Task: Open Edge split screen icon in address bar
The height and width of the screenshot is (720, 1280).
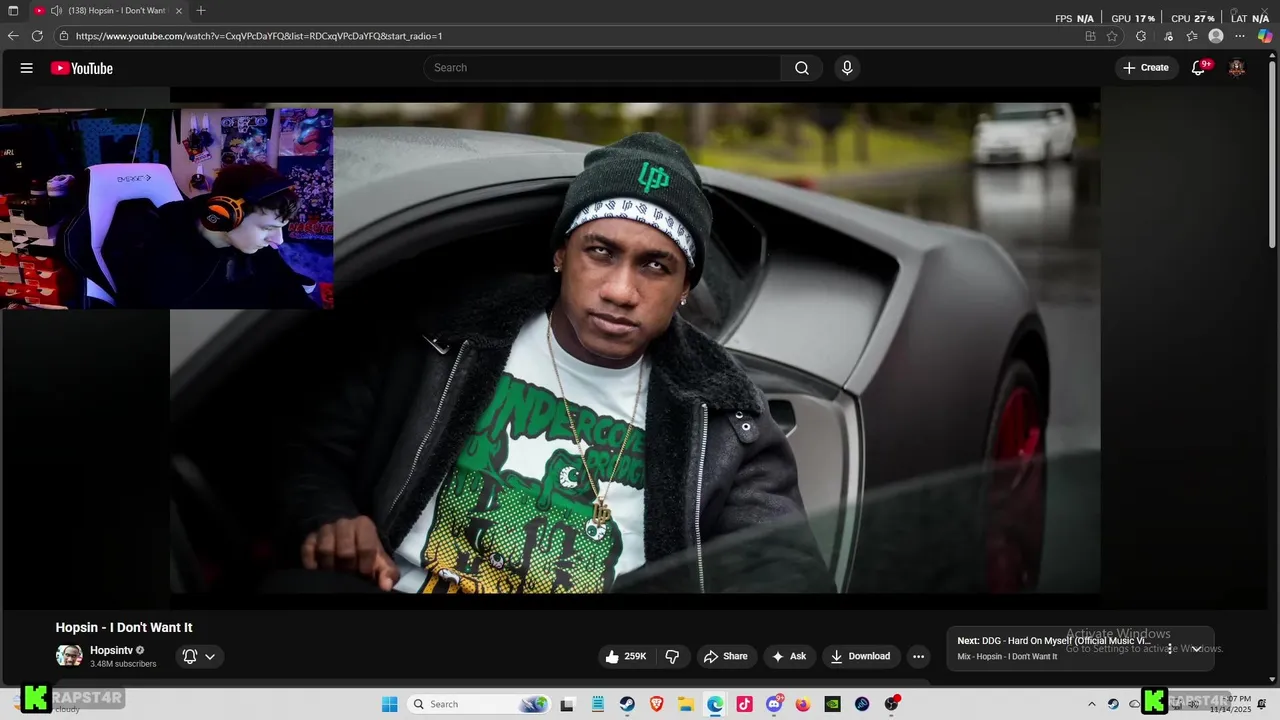Action: [1090, 36]
